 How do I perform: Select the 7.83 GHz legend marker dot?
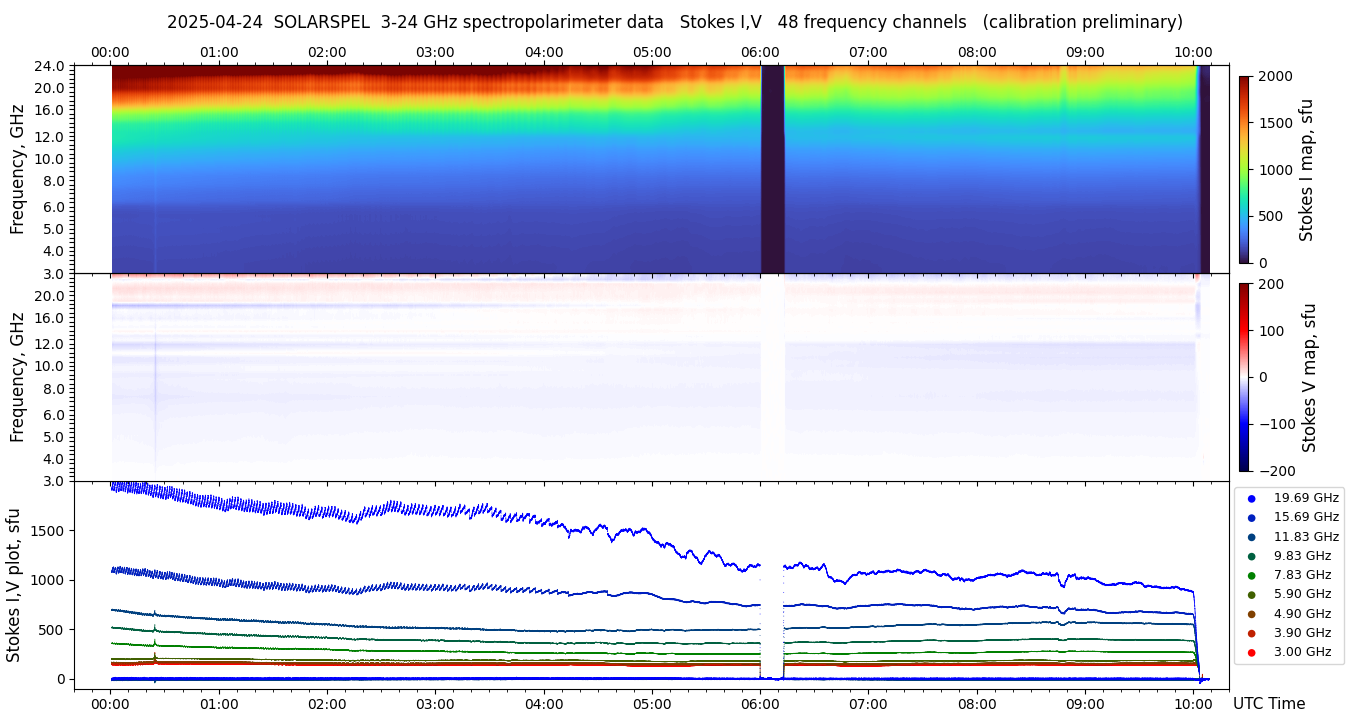pyautogui.click(x=1251, y=575)
